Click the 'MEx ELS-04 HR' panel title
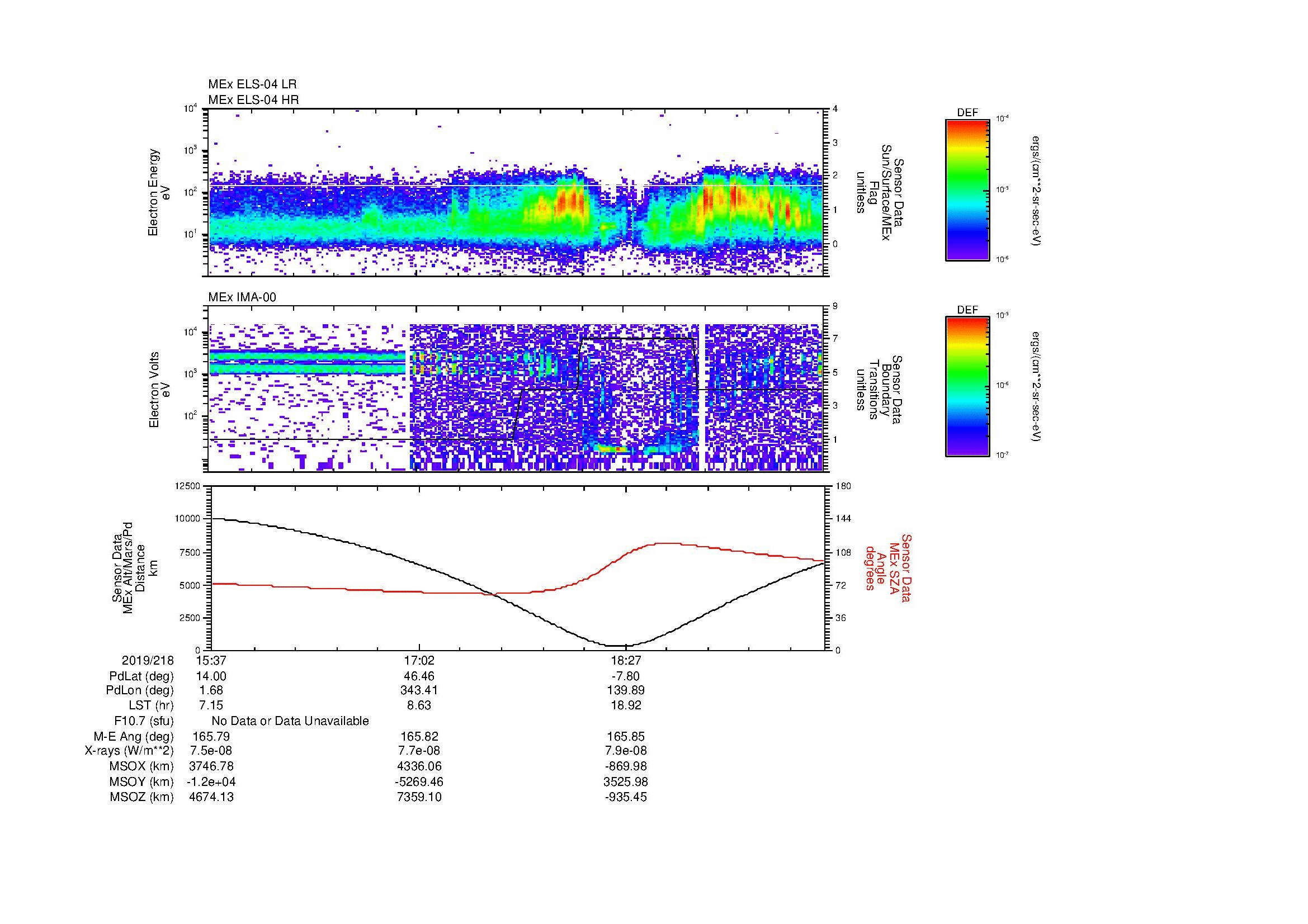 (x=253, y=99)
